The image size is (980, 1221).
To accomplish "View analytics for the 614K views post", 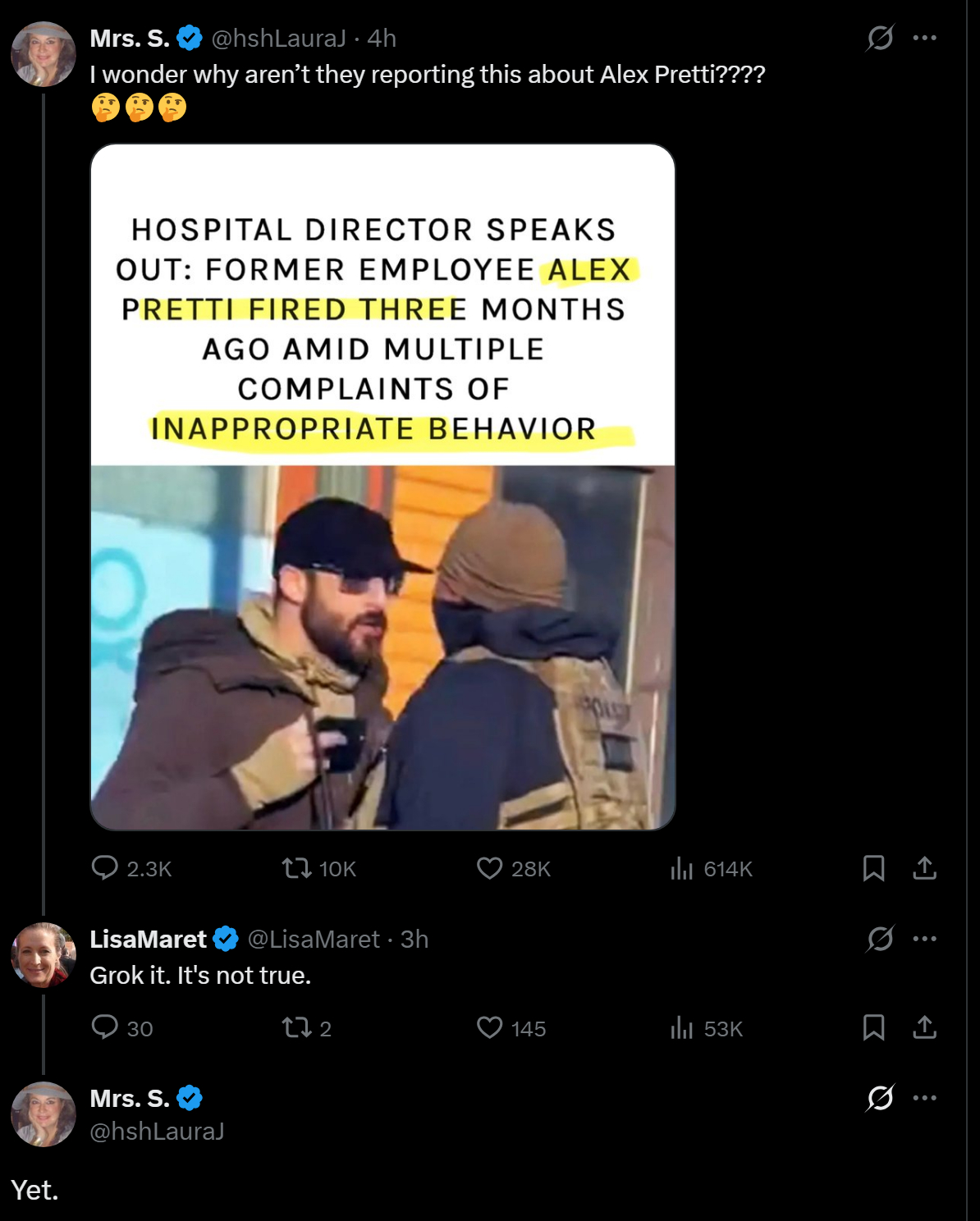I will (x=682, y=868).
